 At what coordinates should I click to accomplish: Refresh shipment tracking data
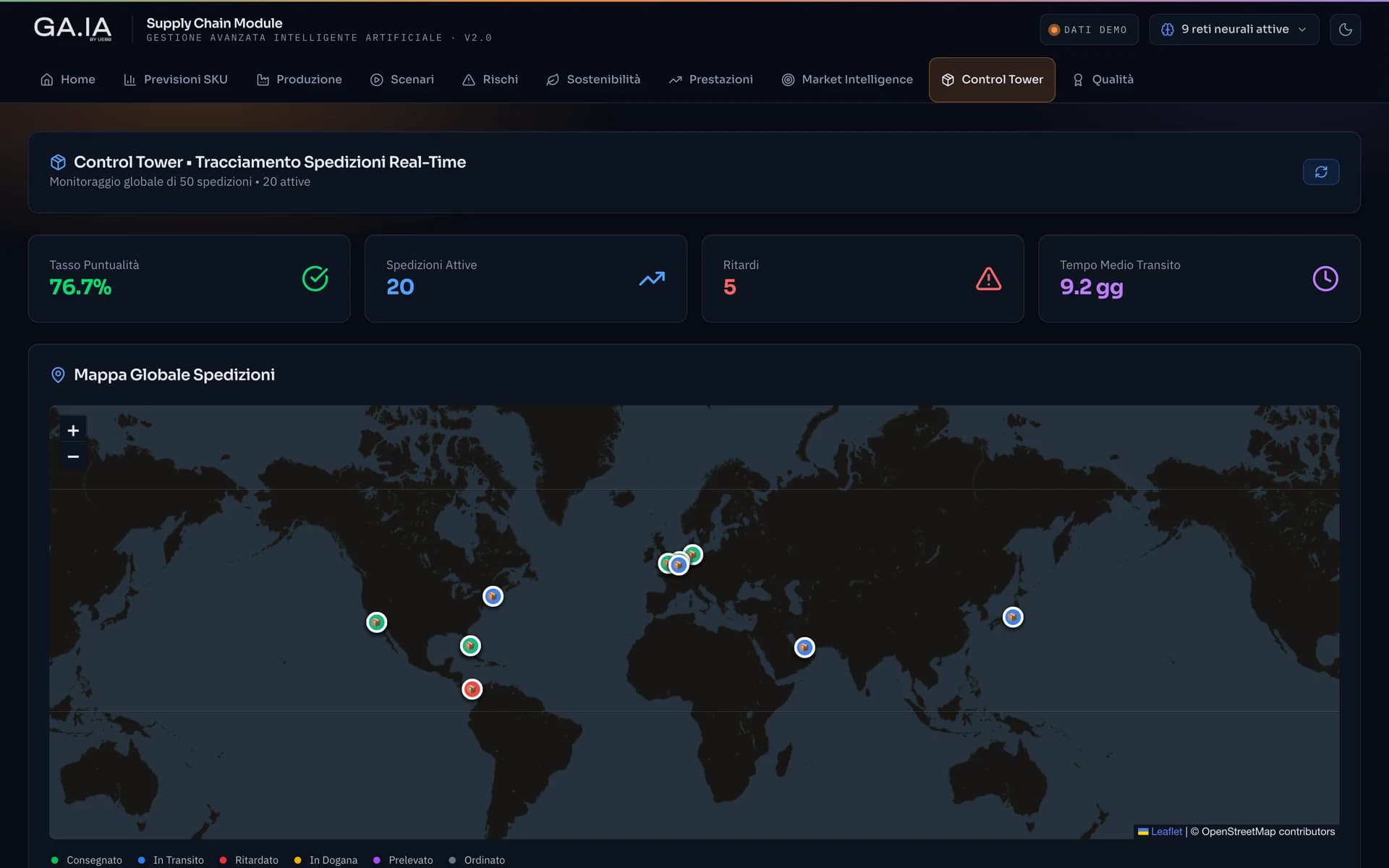pyautogui.click(x=1321, y=172)
